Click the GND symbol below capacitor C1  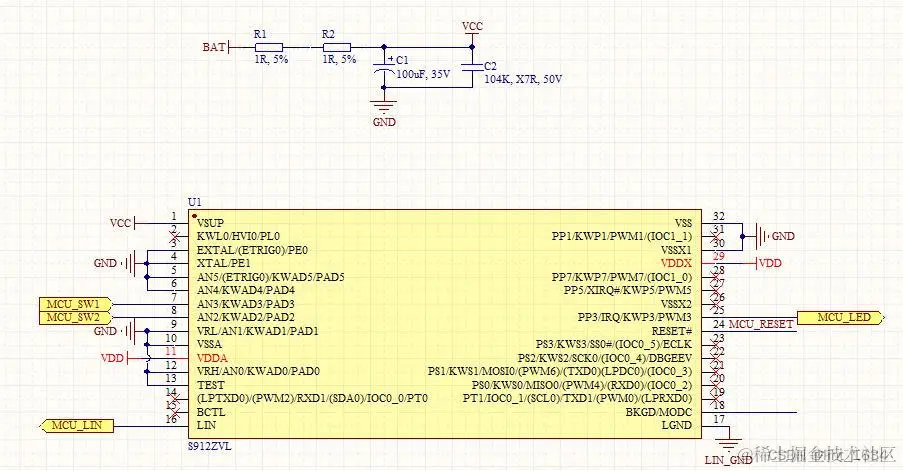click(384, 107)
